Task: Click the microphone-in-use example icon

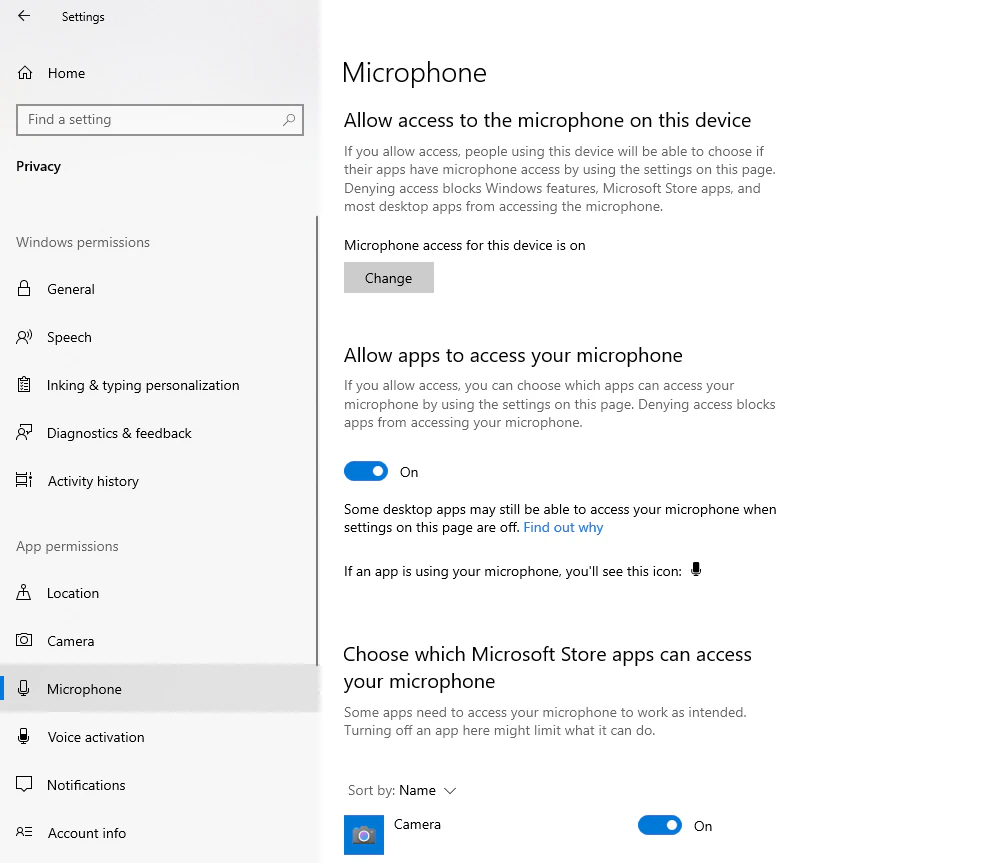Action: point(696,570)
